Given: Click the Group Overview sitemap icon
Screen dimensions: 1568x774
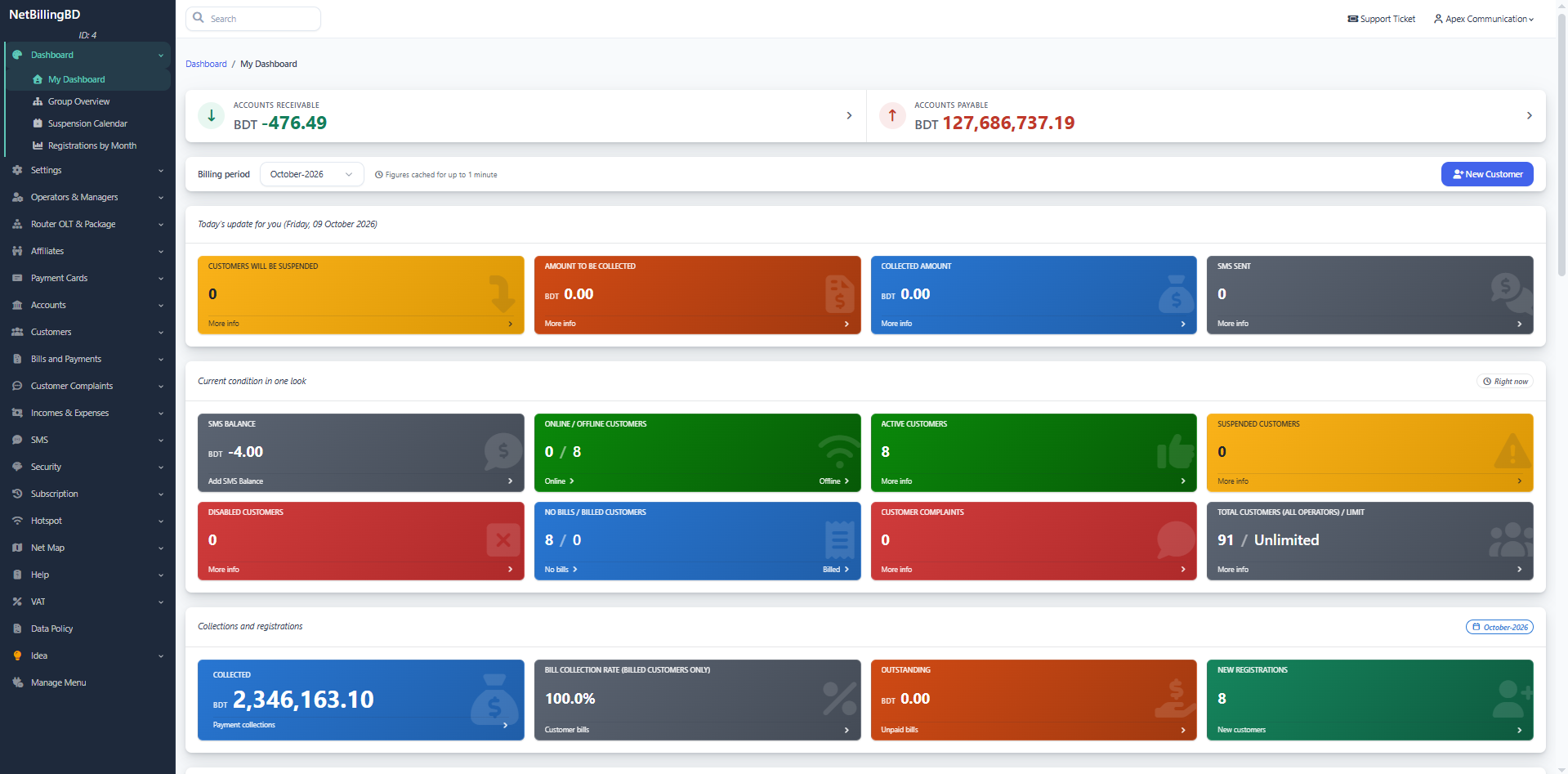Looking at the screenshot, I should coord(38,101).
